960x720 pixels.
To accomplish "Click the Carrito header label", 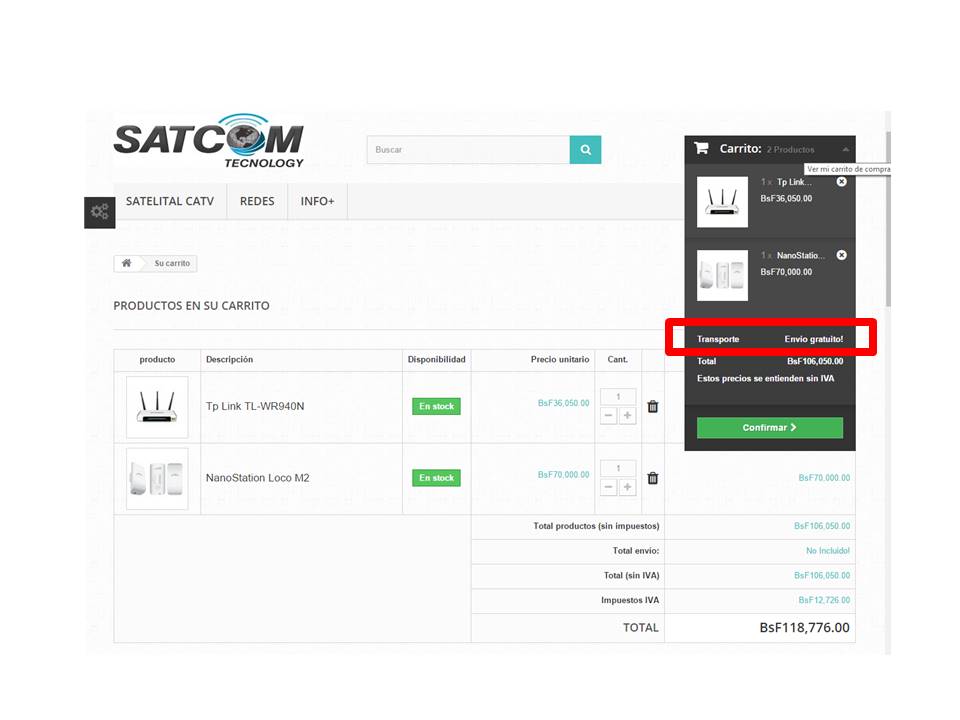I will [x=740, y=149].
